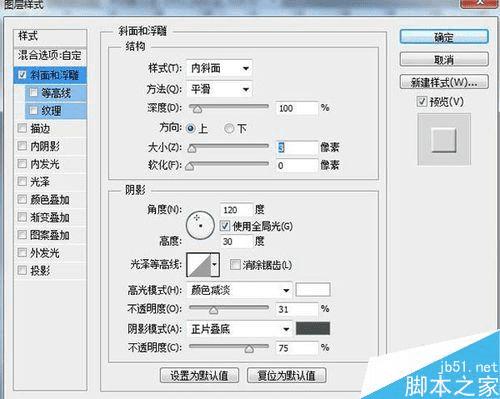This screenshot has width=500, height=399.
Task: Open the 阴影模式 dropdown showing 正片叠底
Action: tap(239, 329)
